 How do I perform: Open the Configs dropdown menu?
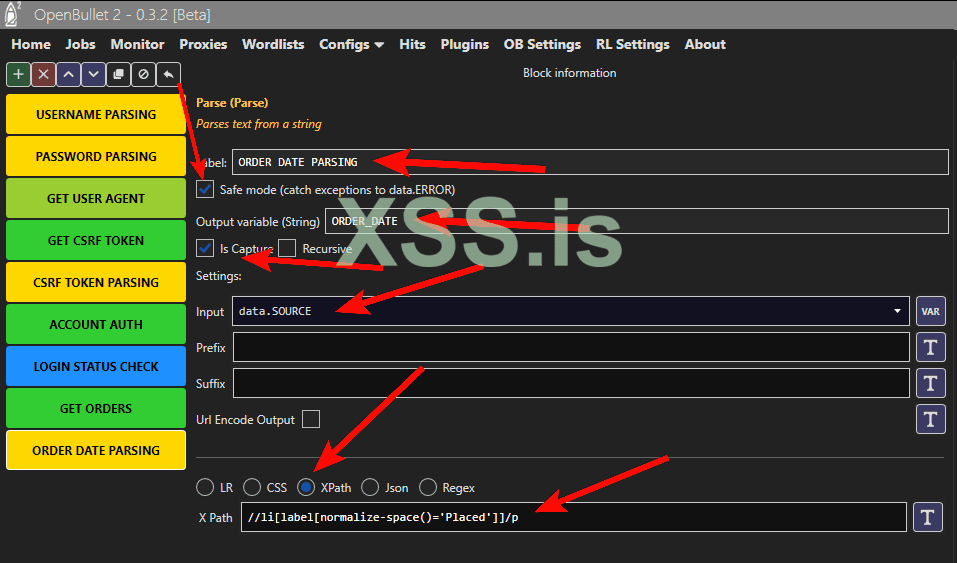(x=352, y=45)
